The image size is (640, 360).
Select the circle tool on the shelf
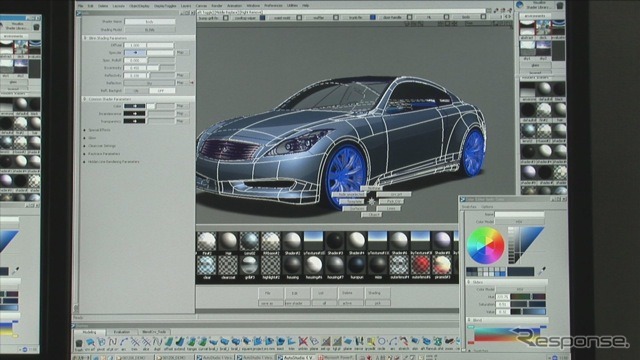[381, 342]
